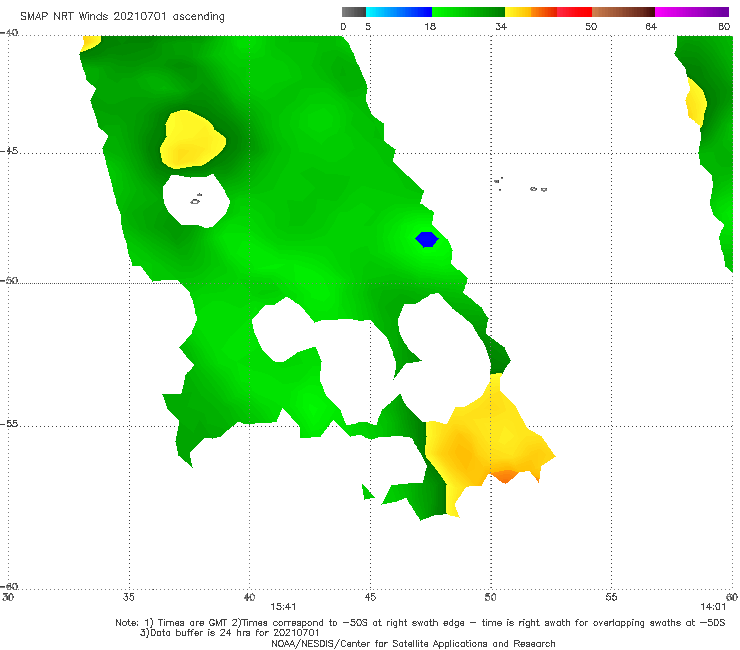Click the longitude axis label 55
740x650 pixels.
click(x=611, y=597)
